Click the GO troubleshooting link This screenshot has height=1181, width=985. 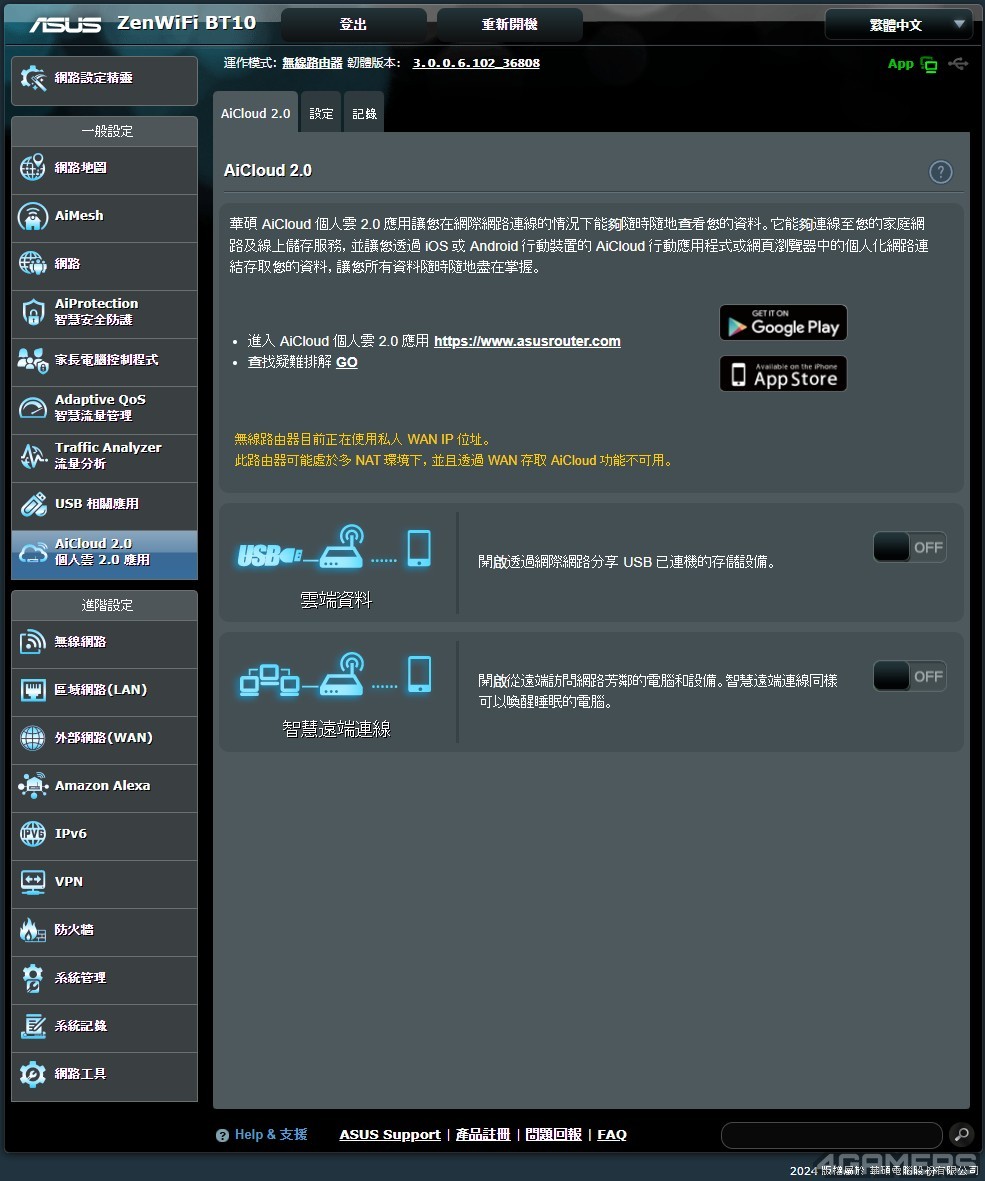(346, 362)
